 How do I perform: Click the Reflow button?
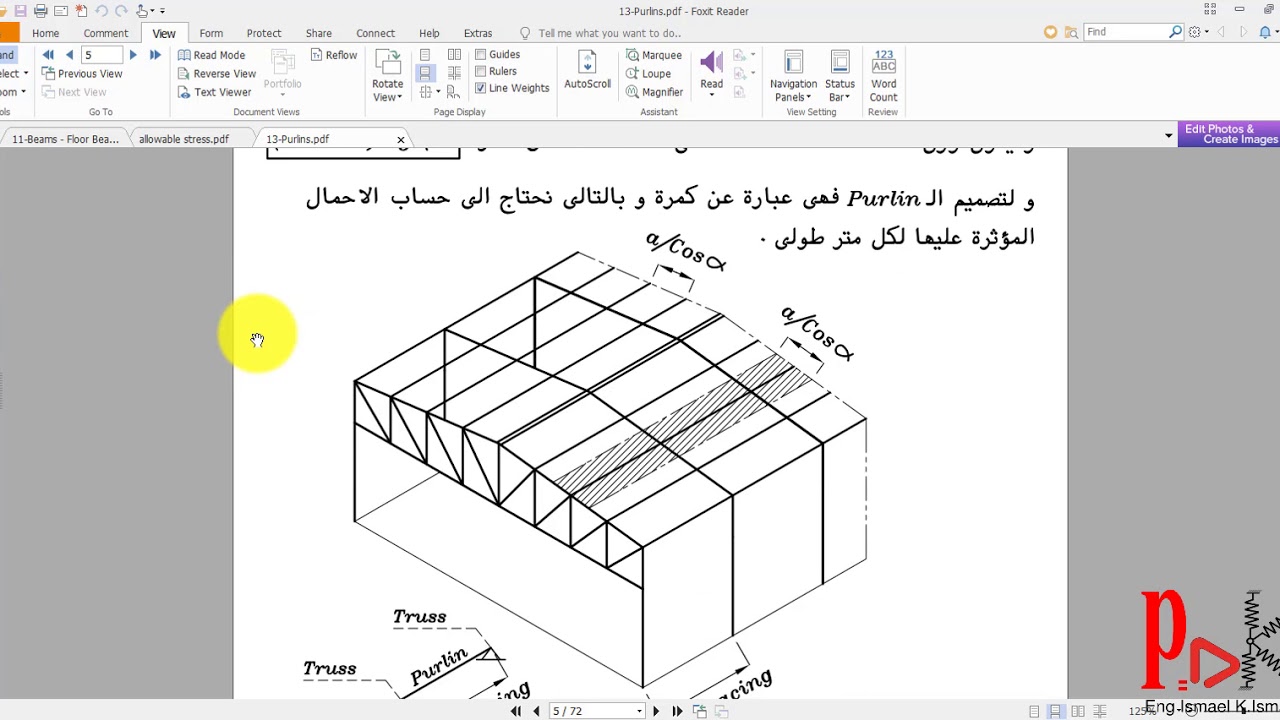[x=333, y=55]
